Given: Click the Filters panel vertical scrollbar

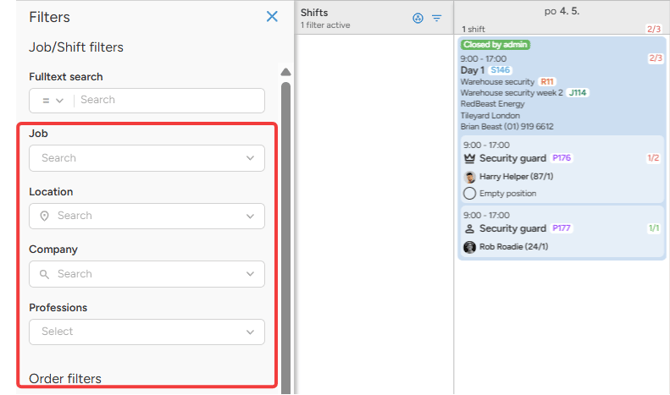Looking at the screenshot, I should (x=286, y=237).
